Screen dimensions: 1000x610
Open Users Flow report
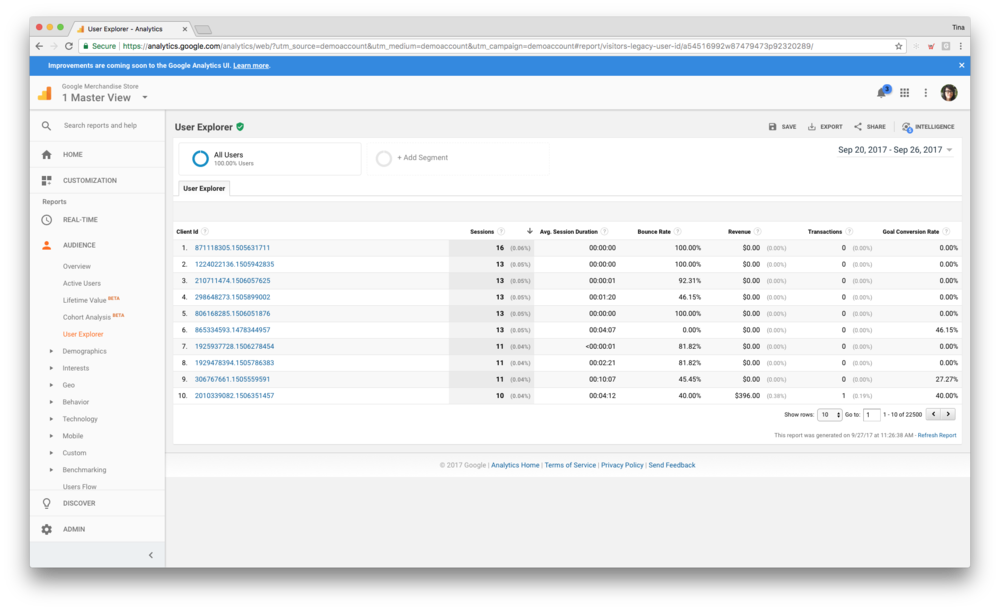coord(80,487)
